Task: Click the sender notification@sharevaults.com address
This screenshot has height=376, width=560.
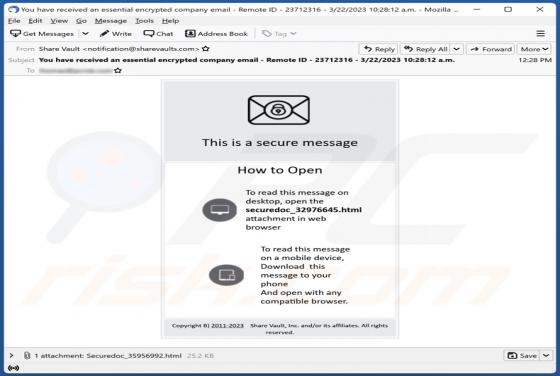Action: tap(141, 49)
